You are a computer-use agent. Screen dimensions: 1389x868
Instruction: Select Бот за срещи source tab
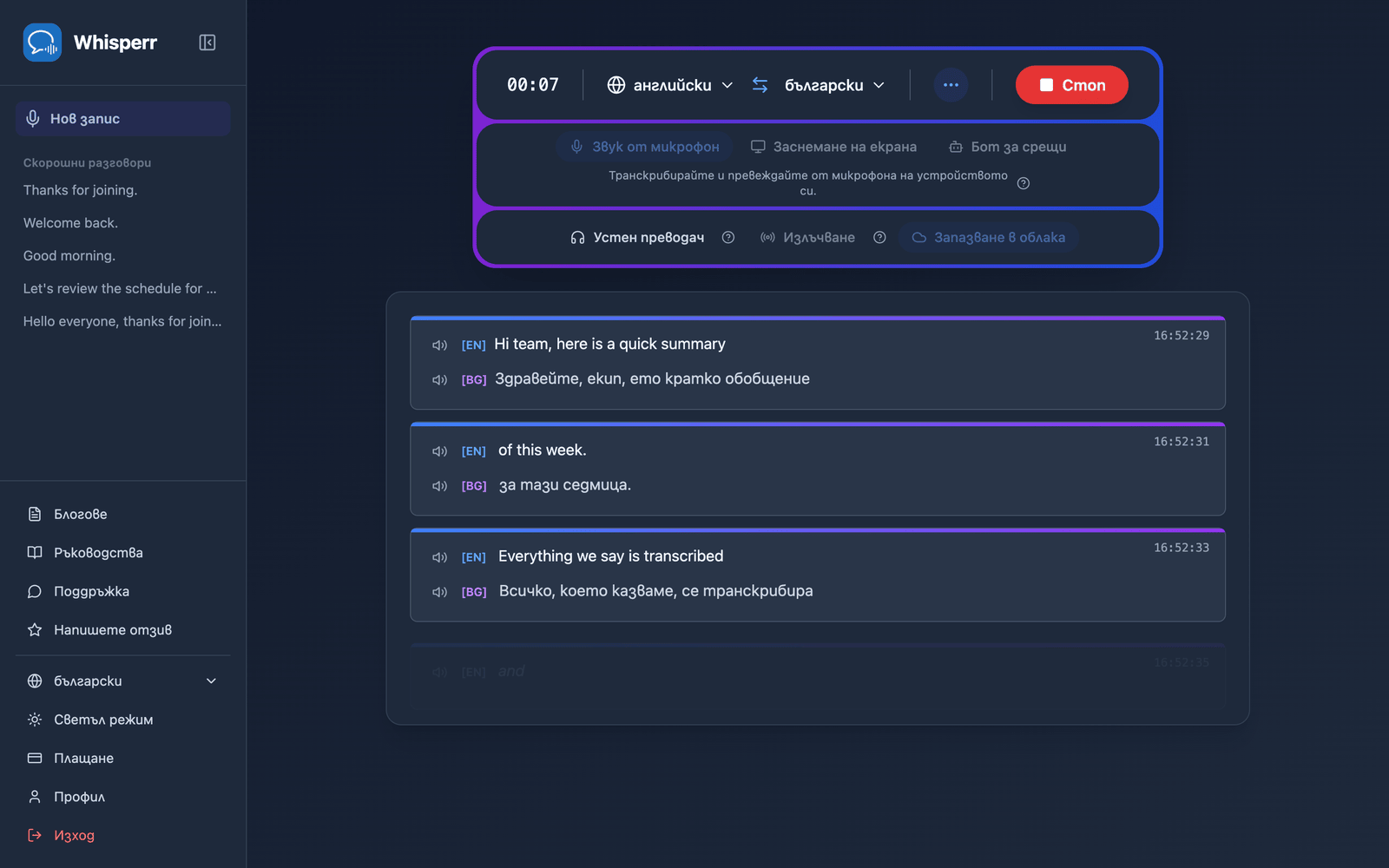coord(1007,147)
